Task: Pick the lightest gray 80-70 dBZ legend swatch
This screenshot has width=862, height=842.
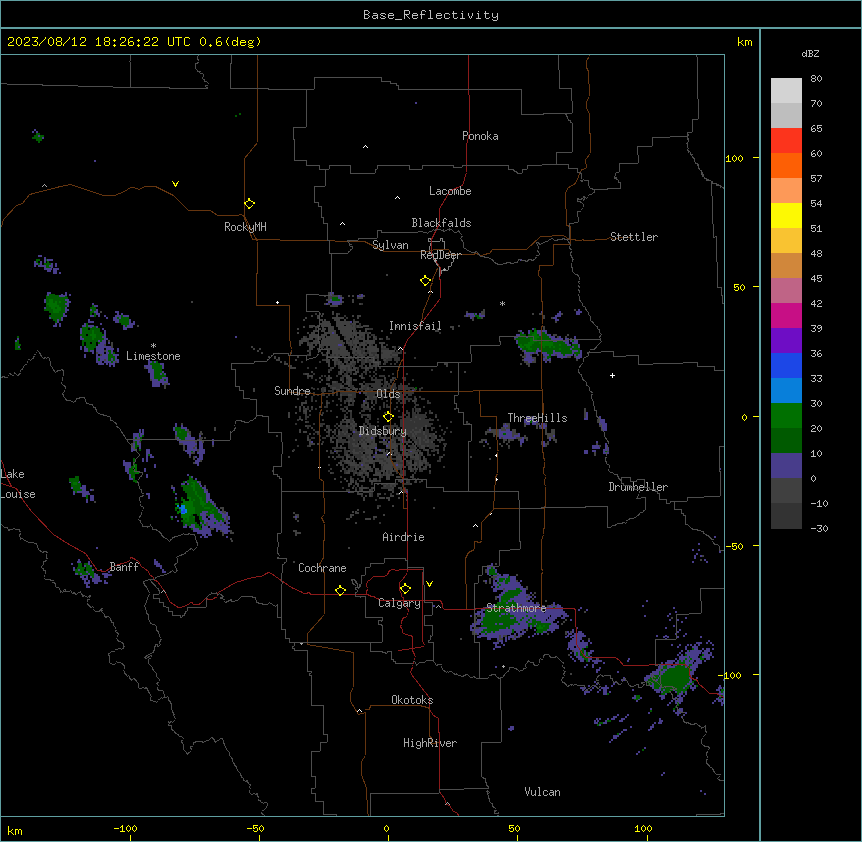Action: pos(786,91)
